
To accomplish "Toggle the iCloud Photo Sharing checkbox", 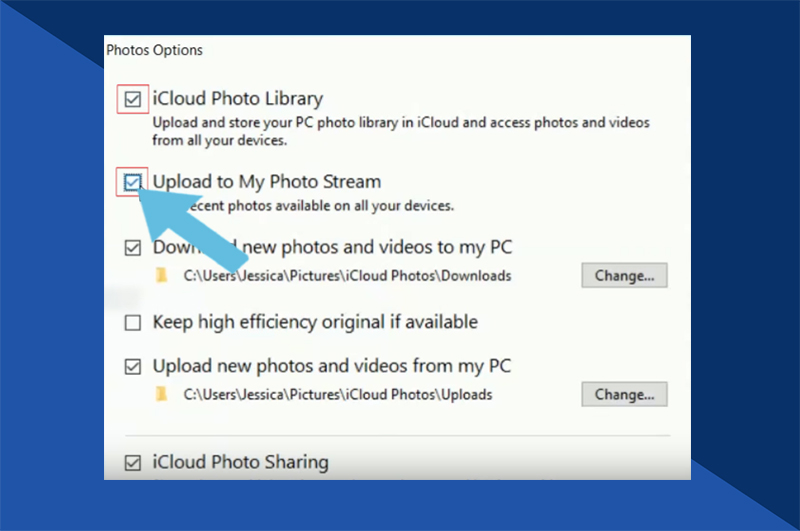I will click(133, 463).
